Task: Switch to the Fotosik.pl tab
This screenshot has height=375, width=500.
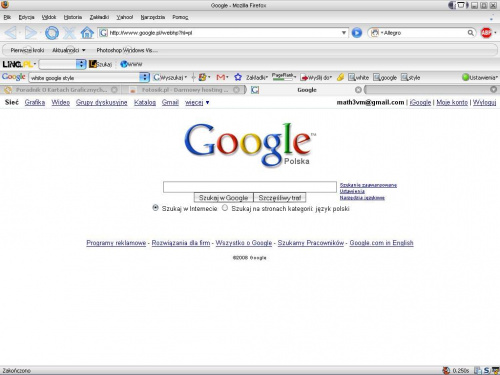Action: click(184, 90)
